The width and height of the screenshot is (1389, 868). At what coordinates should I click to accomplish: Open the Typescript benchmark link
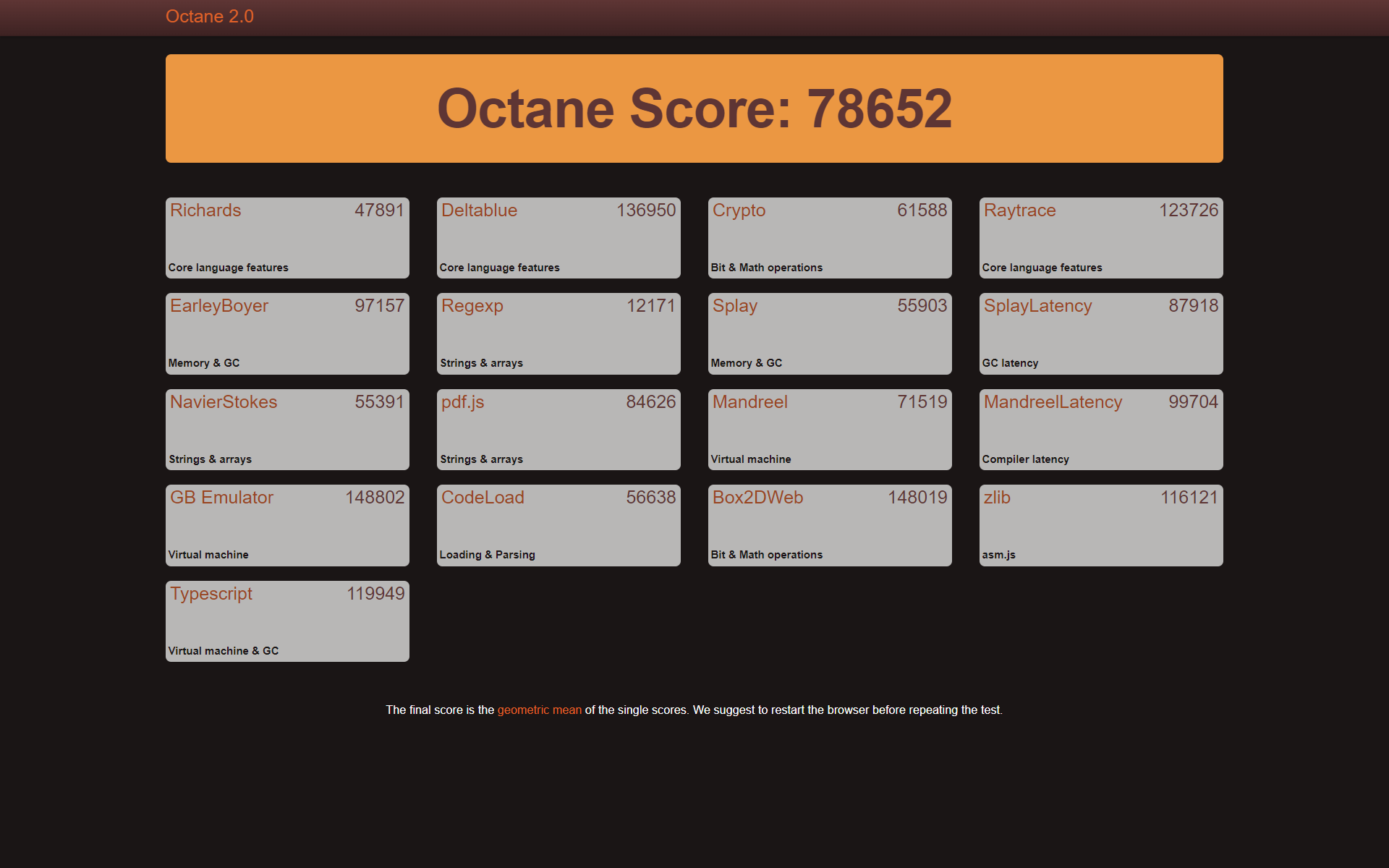[211, 594]
